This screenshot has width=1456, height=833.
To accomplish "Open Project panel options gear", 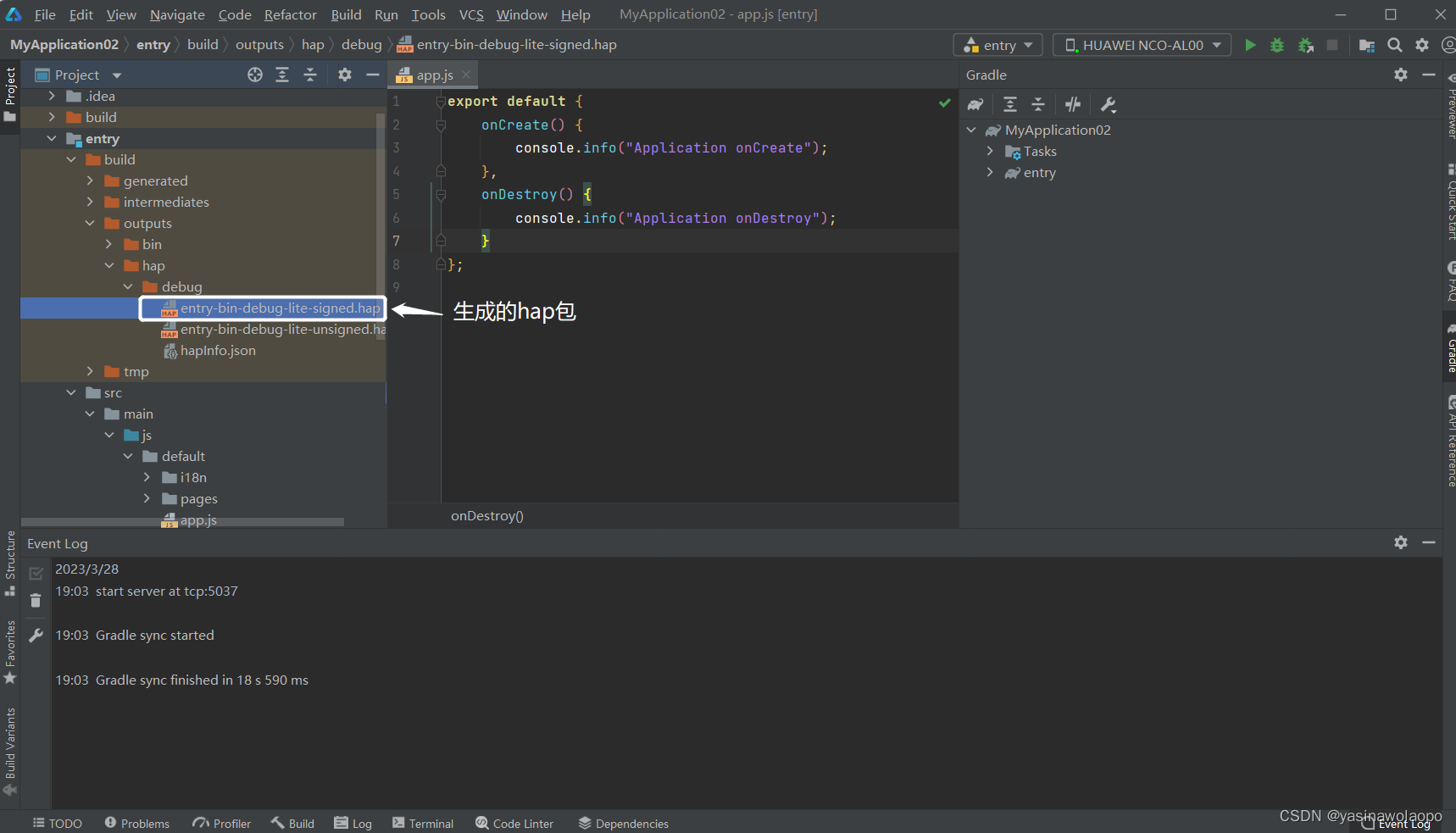I will click(345, 75).
